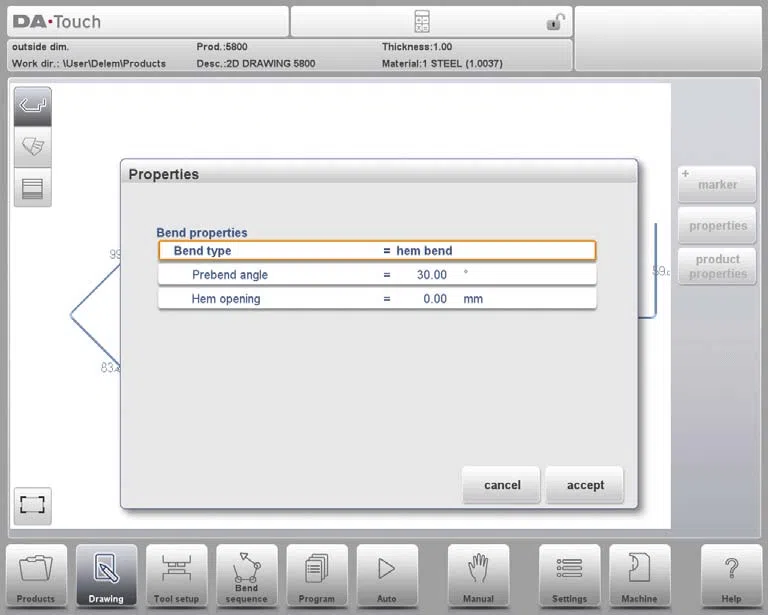Click Desc.:2D DRAWING 5800 text

[x=256, y=64]
